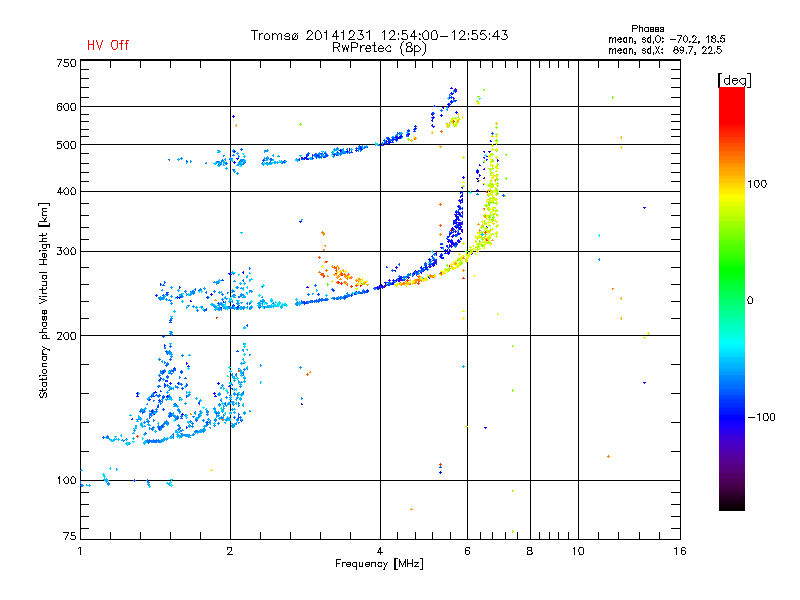
Task: Click the 'mean, sd,X: 89.7, 22.5' line
Action: pos(665,50)
